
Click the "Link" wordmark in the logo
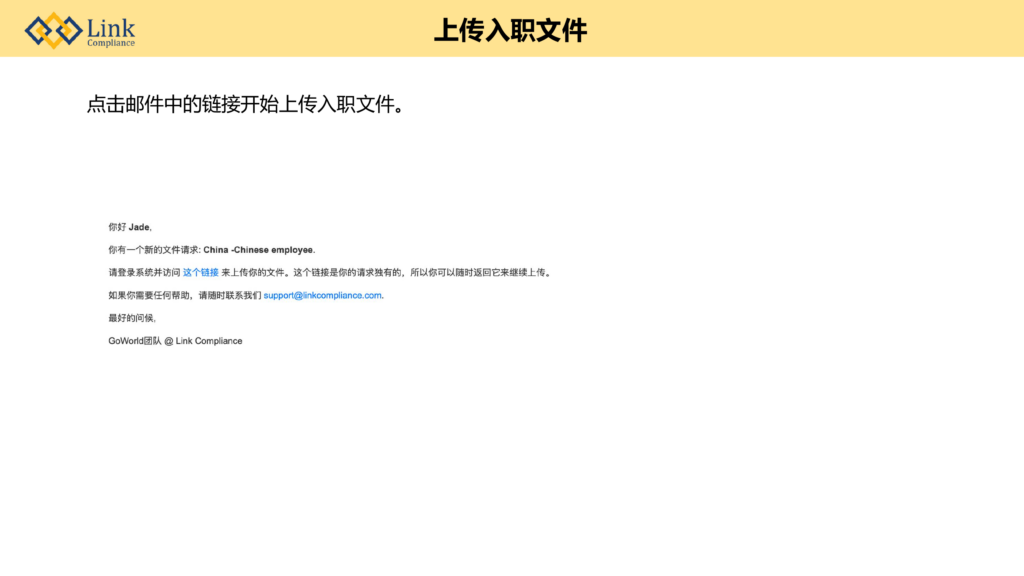[110, 27]
